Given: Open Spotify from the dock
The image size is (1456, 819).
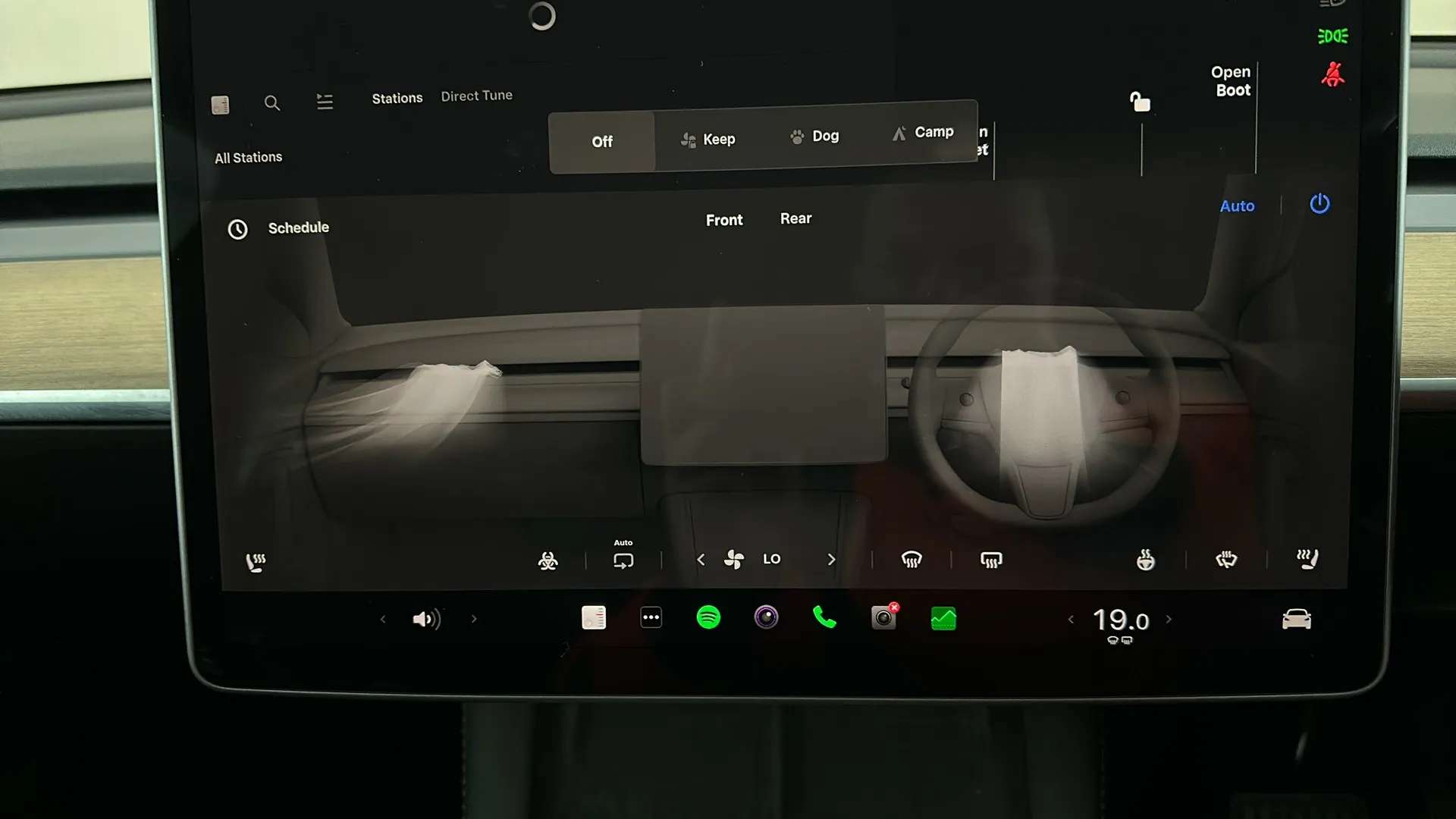Looking at the screenshot, I should tap(708, 618).
